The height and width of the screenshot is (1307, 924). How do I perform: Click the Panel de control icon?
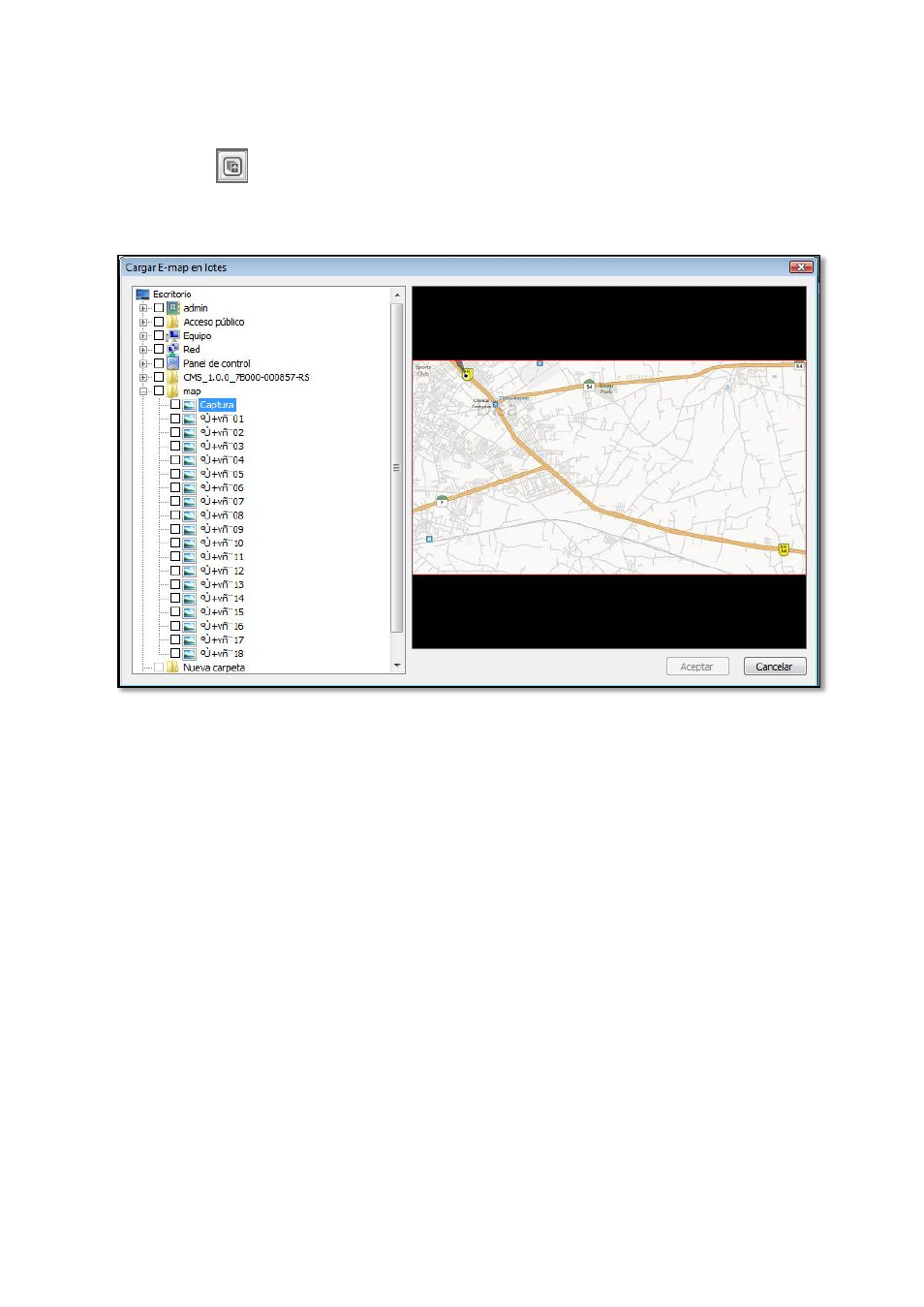point(173,363)
